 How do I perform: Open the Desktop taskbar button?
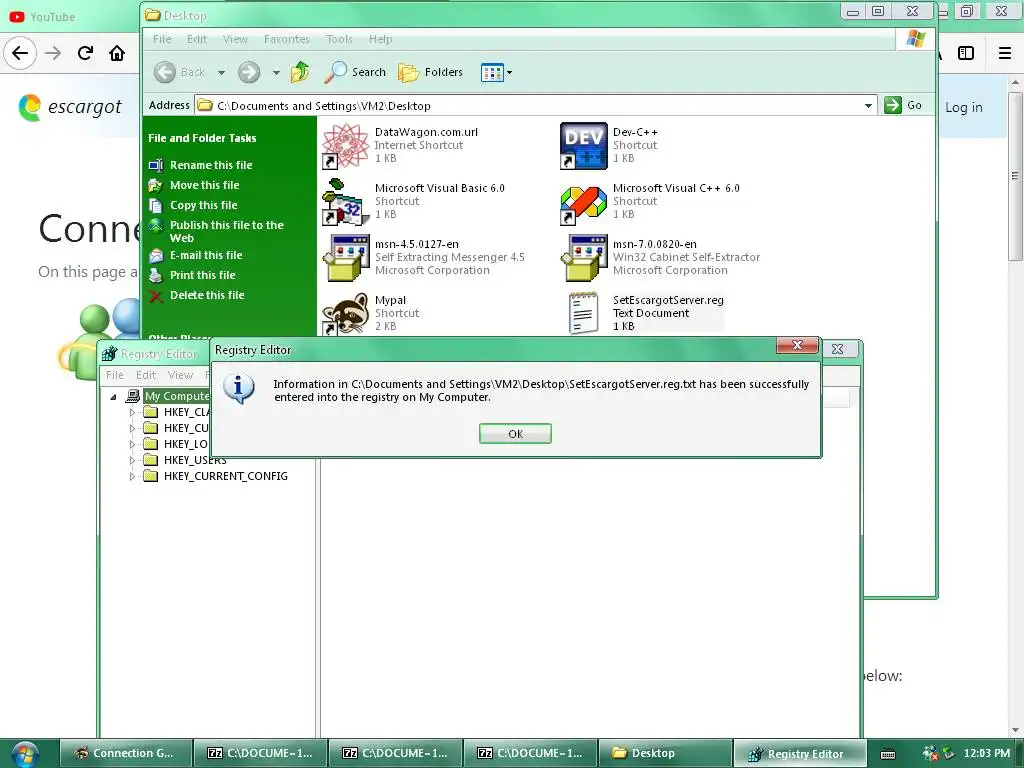pos(665,753)
